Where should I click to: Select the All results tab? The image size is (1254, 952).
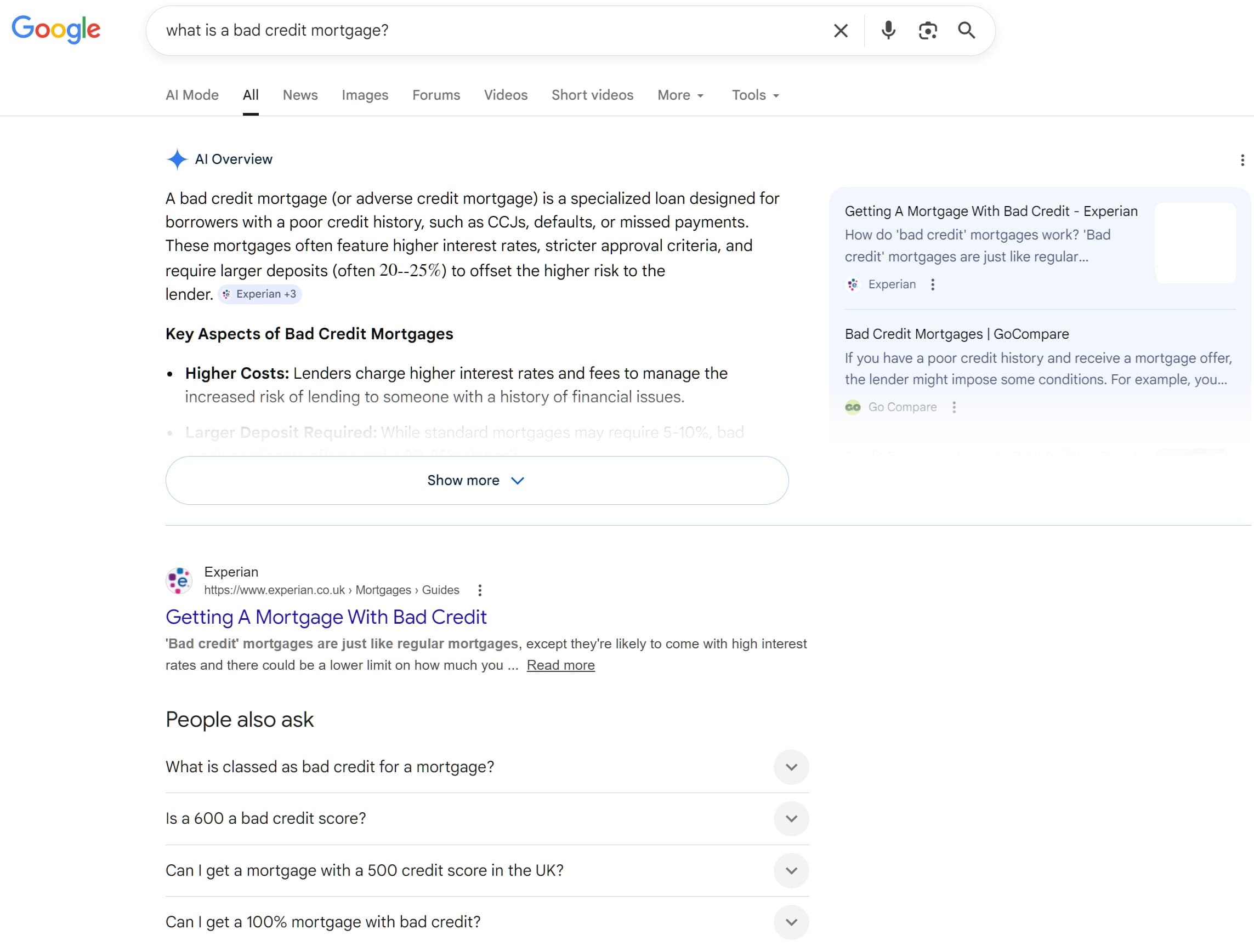tap(251, 95)
